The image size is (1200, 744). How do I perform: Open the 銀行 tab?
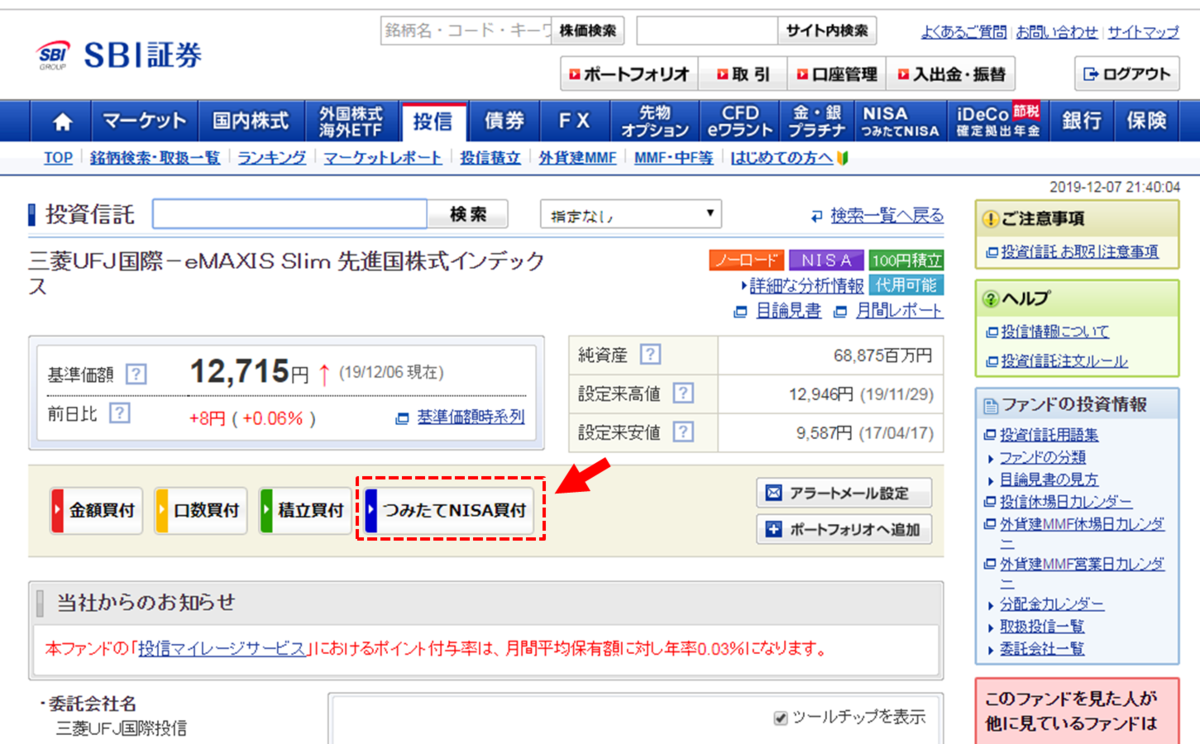click(x=1082, y=122)
